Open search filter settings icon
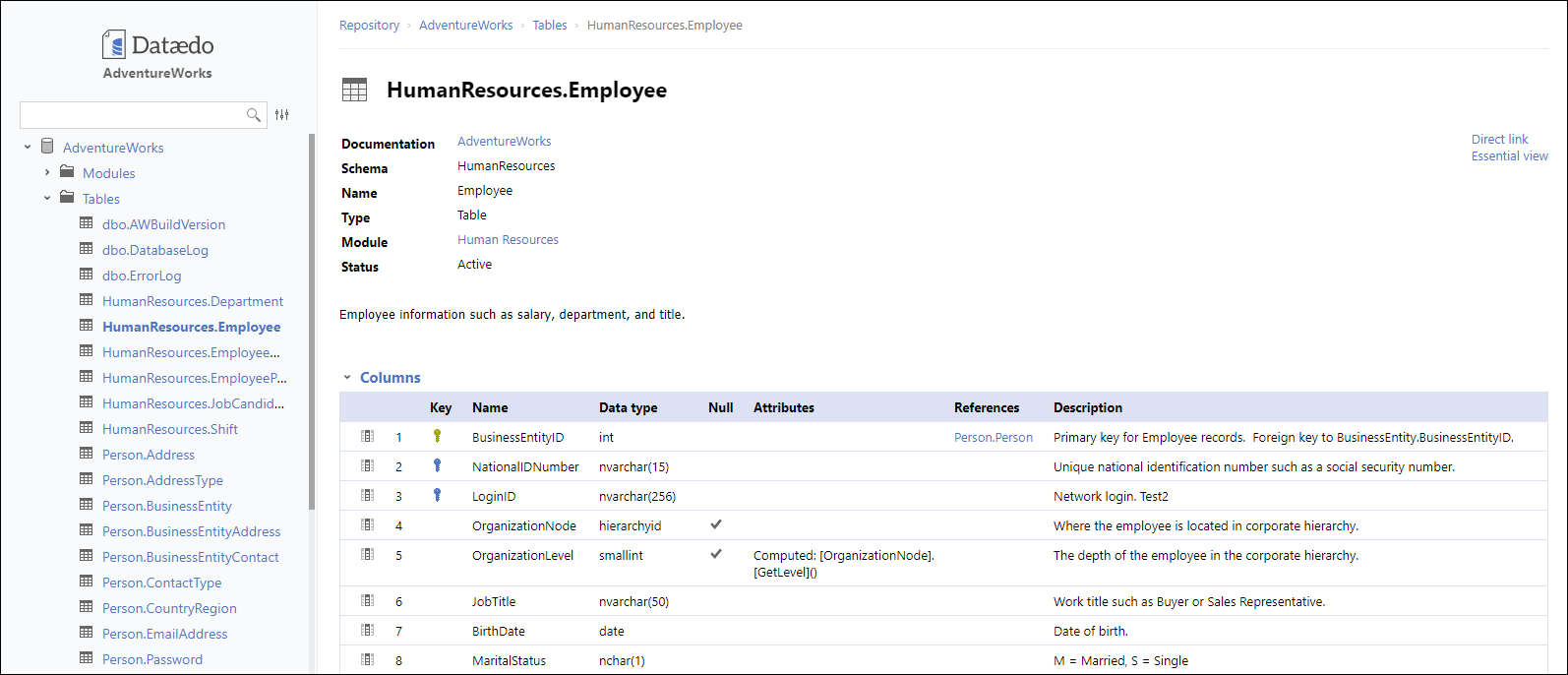 point(282,115)
